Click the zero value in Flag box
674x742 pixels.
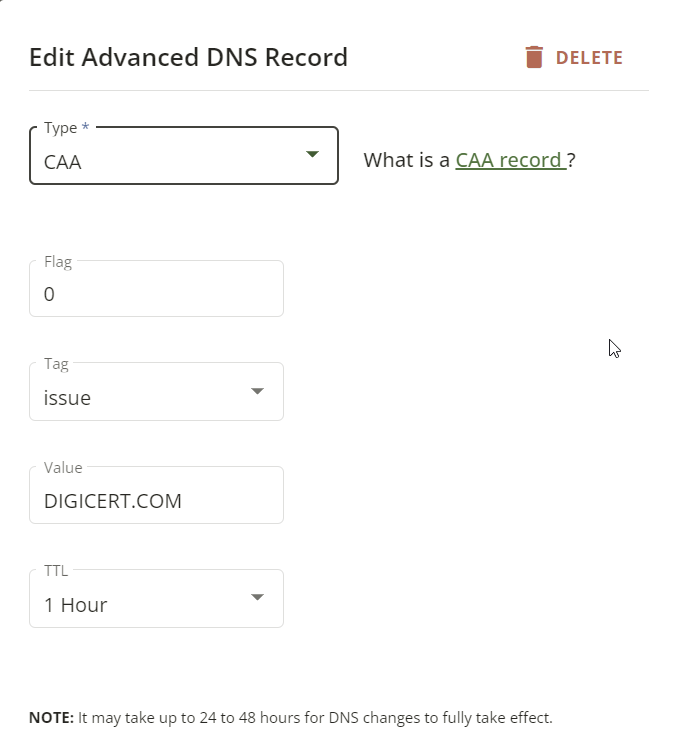pos(49,294)
